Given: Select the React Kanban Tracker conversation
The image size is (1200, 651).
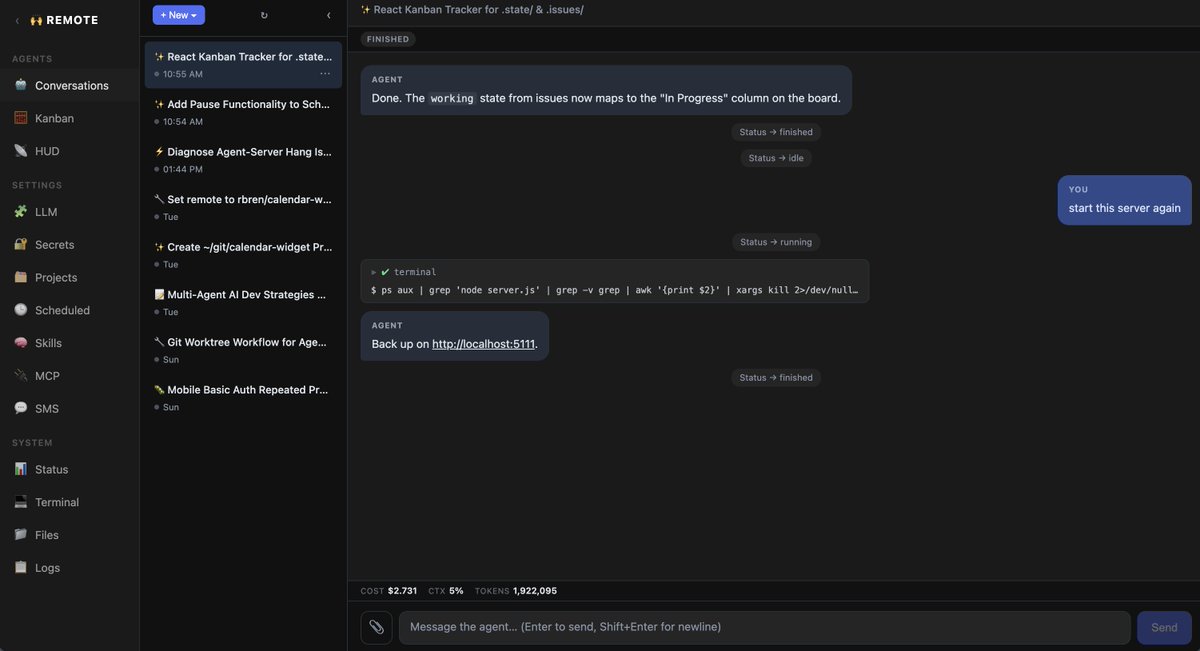Looking at the screenshot, I should pyautogui.click(x=243, y=65).
